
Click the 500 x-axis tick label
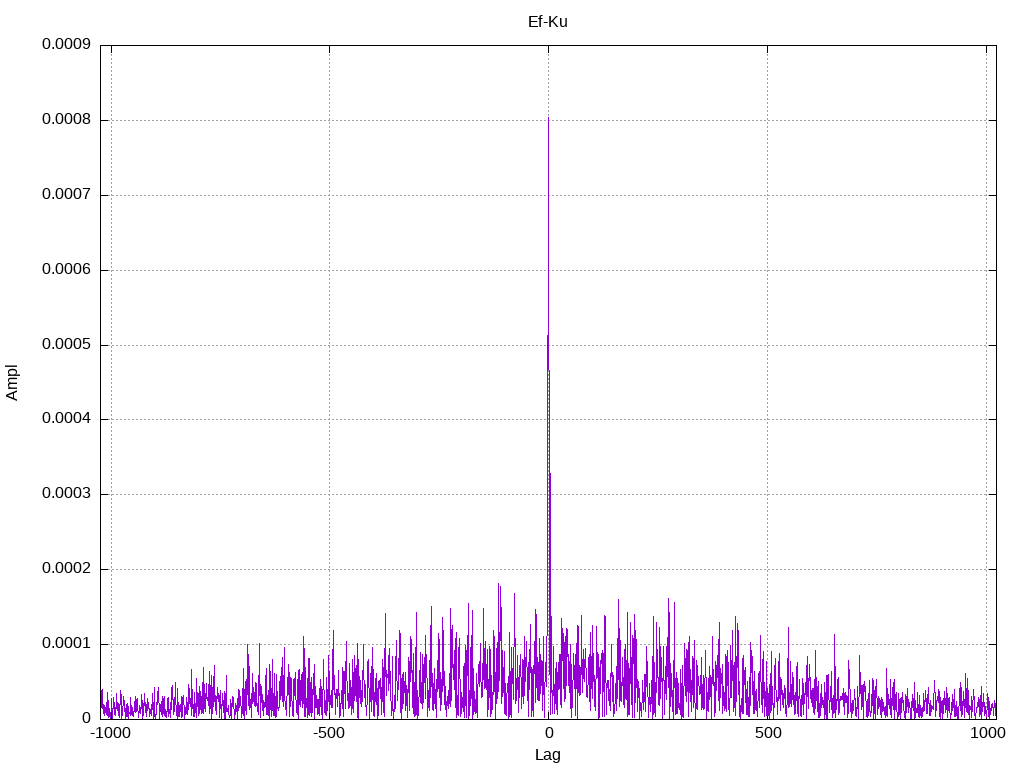point(768,733)
